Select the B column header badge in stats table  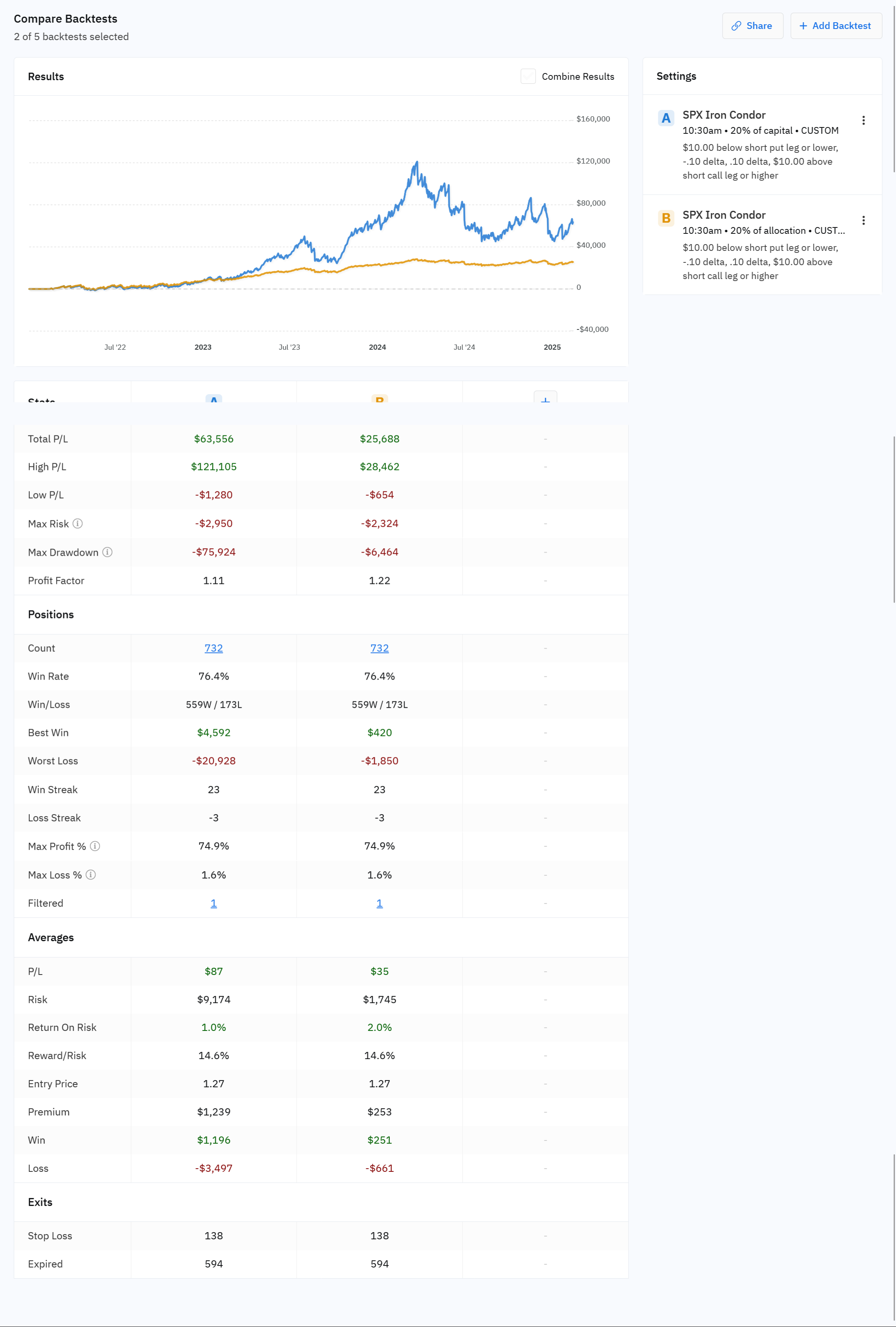click(x=379, y=400)
